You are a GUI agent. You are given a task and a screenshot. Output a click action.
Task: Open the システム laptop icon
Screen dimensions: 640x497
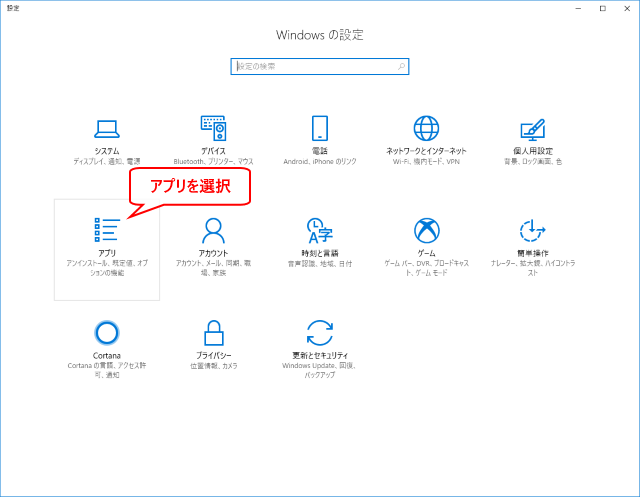pyautogui.click(x=107, y=129)
